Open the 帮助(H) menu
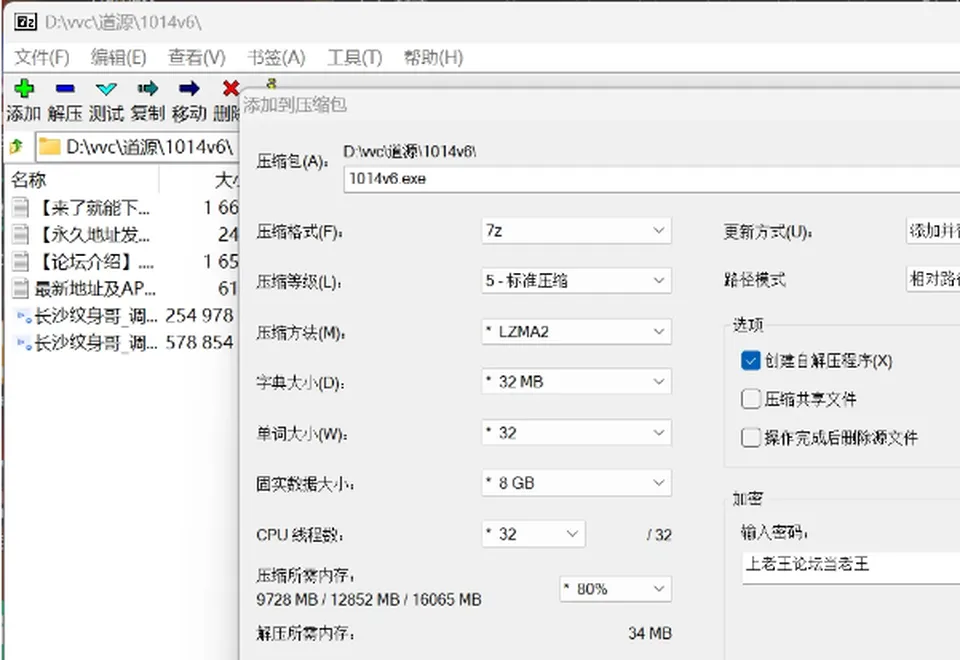 point(433,58)
